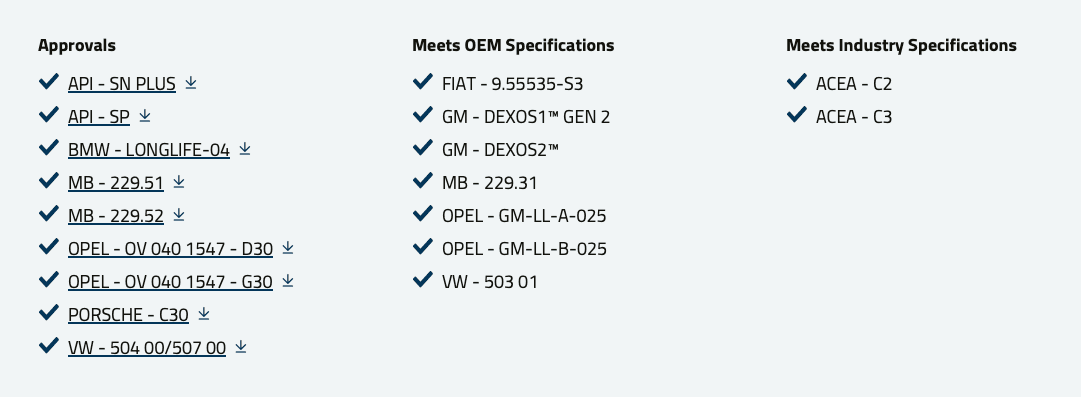Click checkmark next to ACEA - C2
The height and width of the screenshot is (397, 1081).
coord(796,82)
